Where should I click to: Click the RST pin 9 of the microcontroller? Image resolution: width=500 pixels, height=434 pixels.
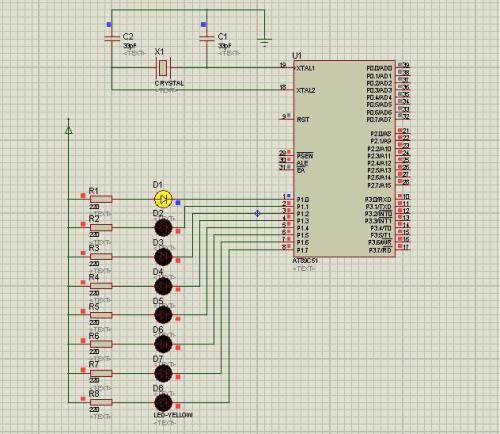[287, 119]
